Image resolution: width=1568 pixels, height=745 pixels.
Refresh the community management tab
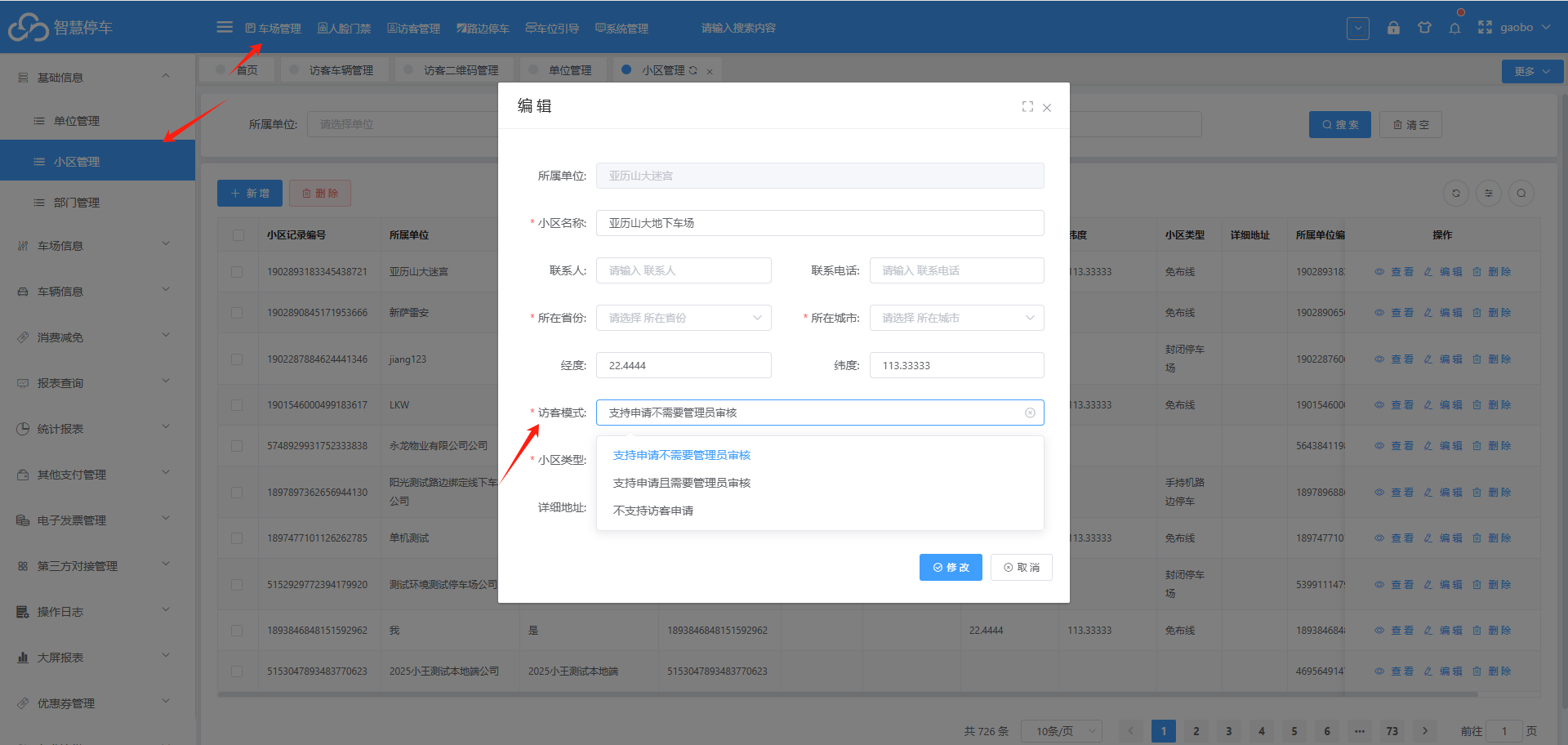pyautogui.click(x=693, y=70)
